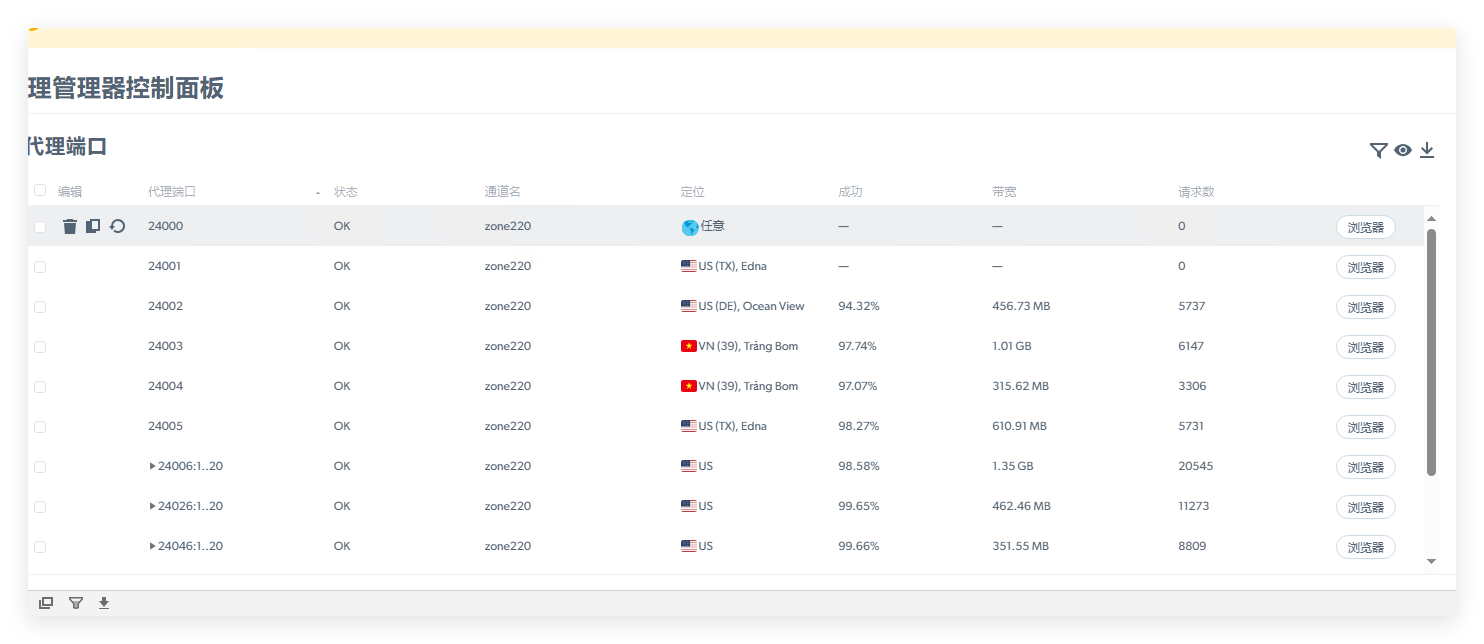
Task: Click the funnel icon in the bottom bar
Action: [76, 603]
